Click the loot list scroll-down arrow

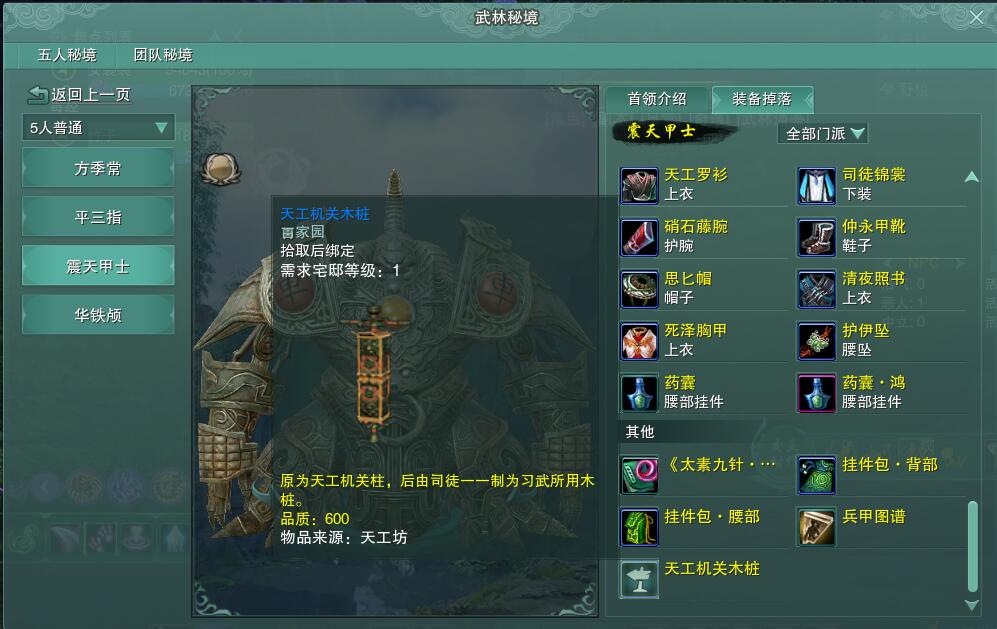click(x=972, y=605)
